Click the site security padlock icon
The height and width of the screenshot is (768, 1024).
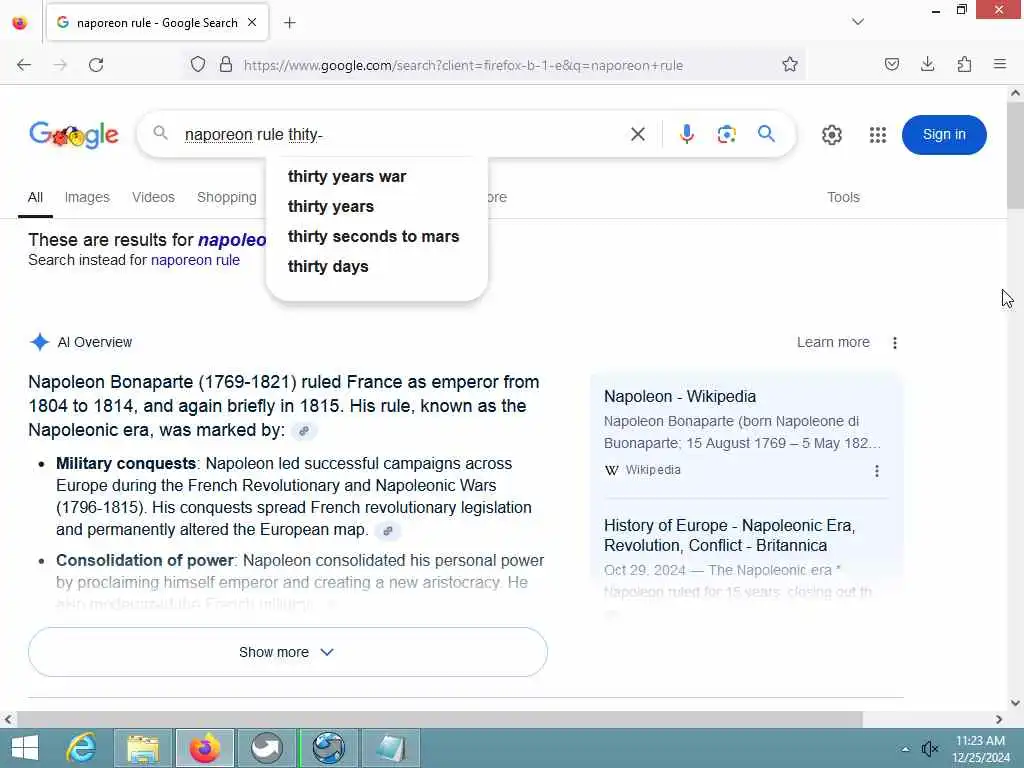226,65
